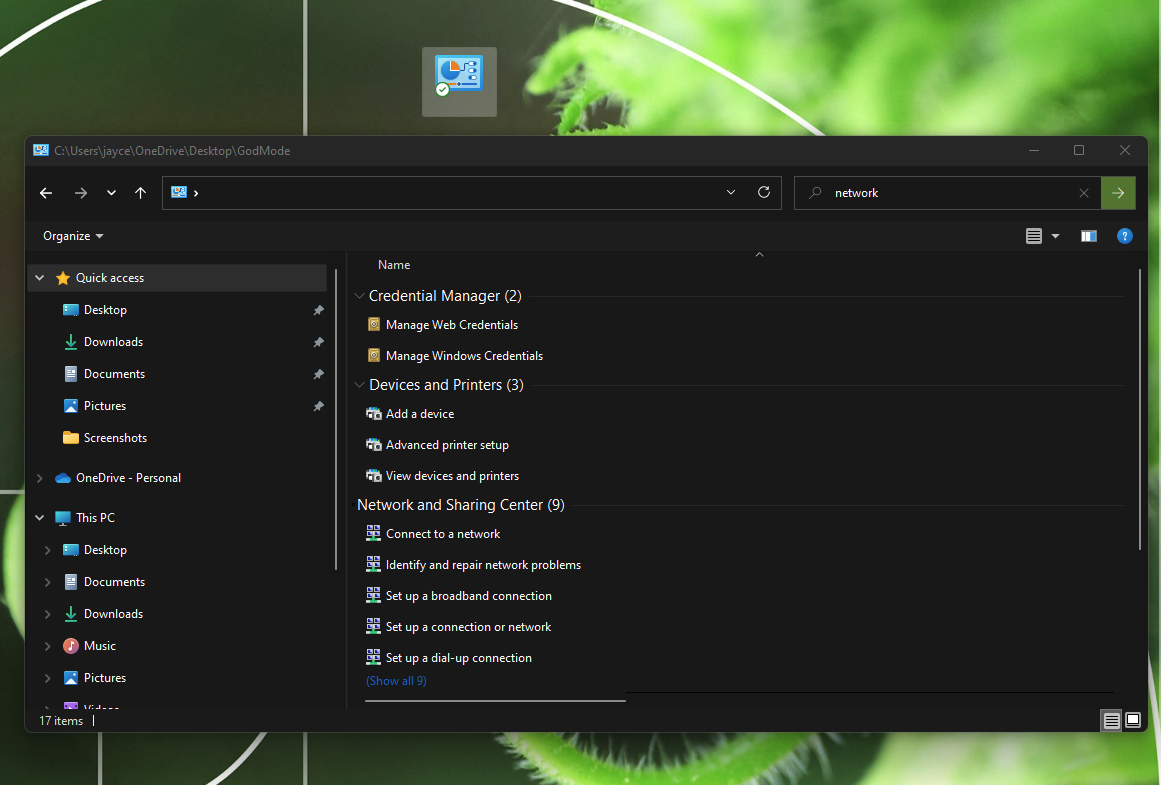The width and height of the screenshot is (1161, 785).
Task: Expand Downloads under This PC
Action: pyautogui.click(x=47, y=613)
